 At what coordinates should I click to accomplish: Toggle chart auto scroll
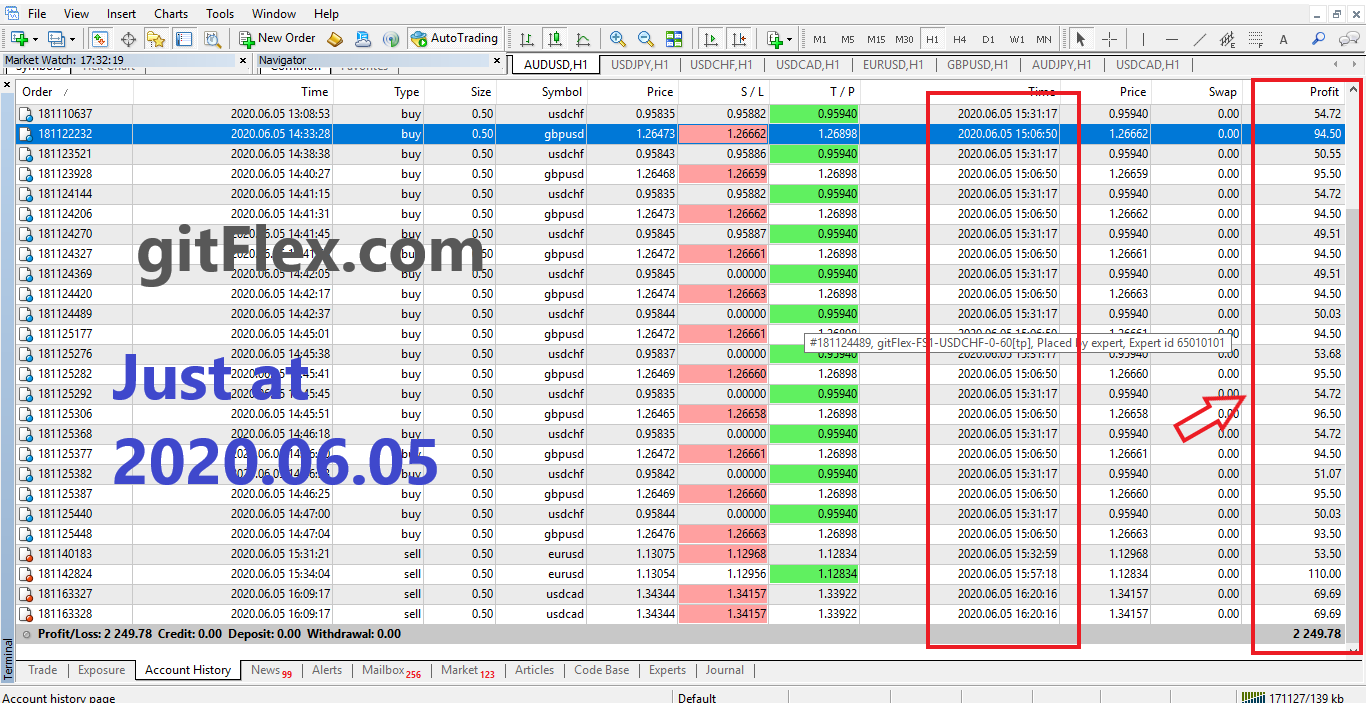click(x=711, y=39)
